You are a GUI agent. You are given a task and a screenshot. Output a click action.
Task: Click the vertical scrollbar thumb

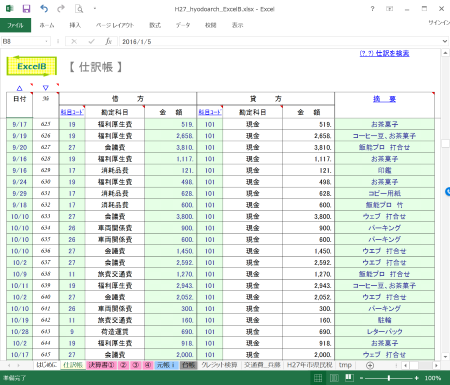tap(445, 144)
